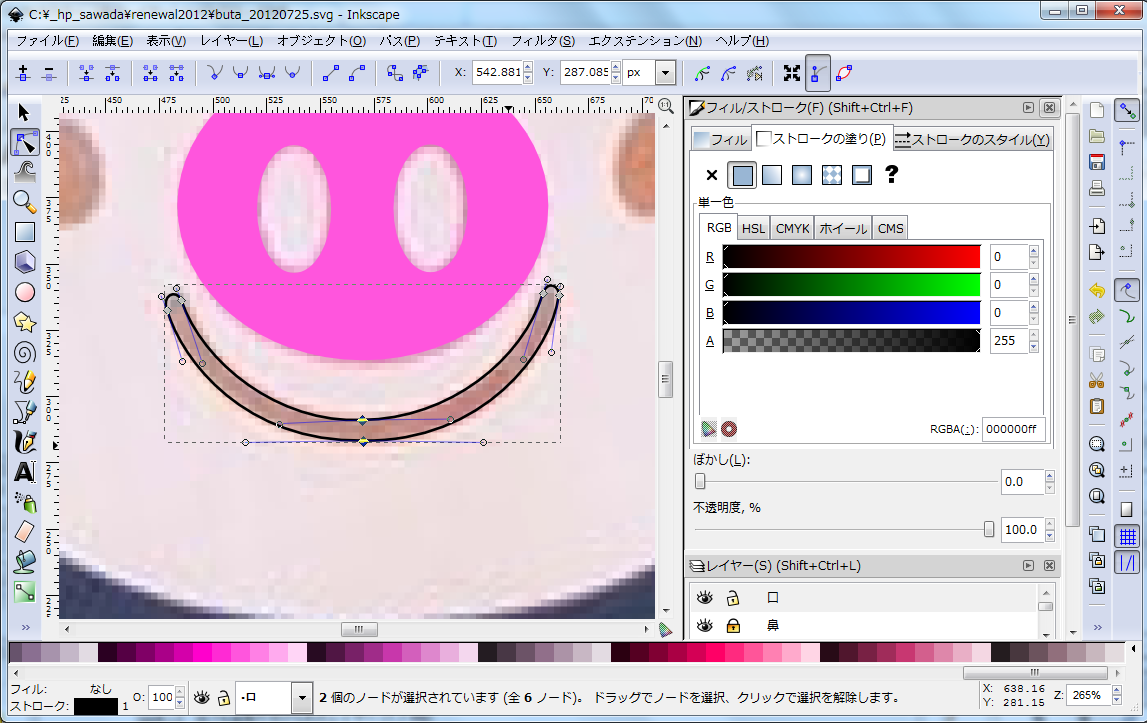Toggle Bezier handle display for nodes
This screenshot has height=723, width=1147.
pos(818,72)
